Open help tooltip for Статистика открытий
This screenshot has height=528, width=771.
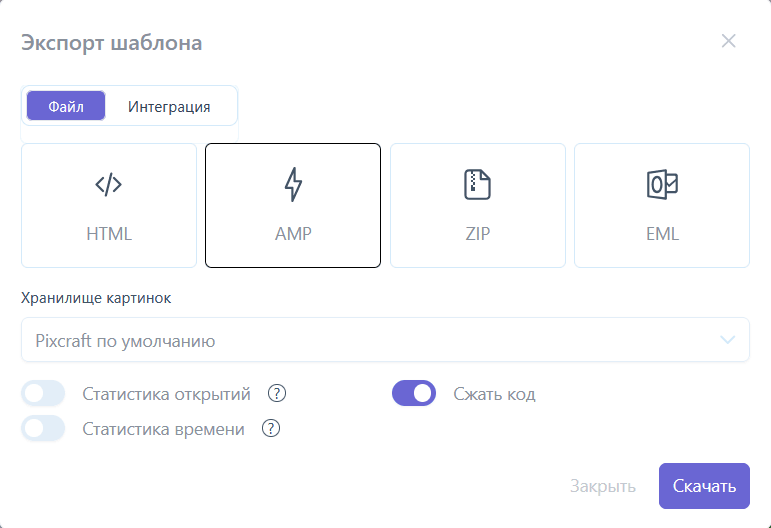coord(277,393)
